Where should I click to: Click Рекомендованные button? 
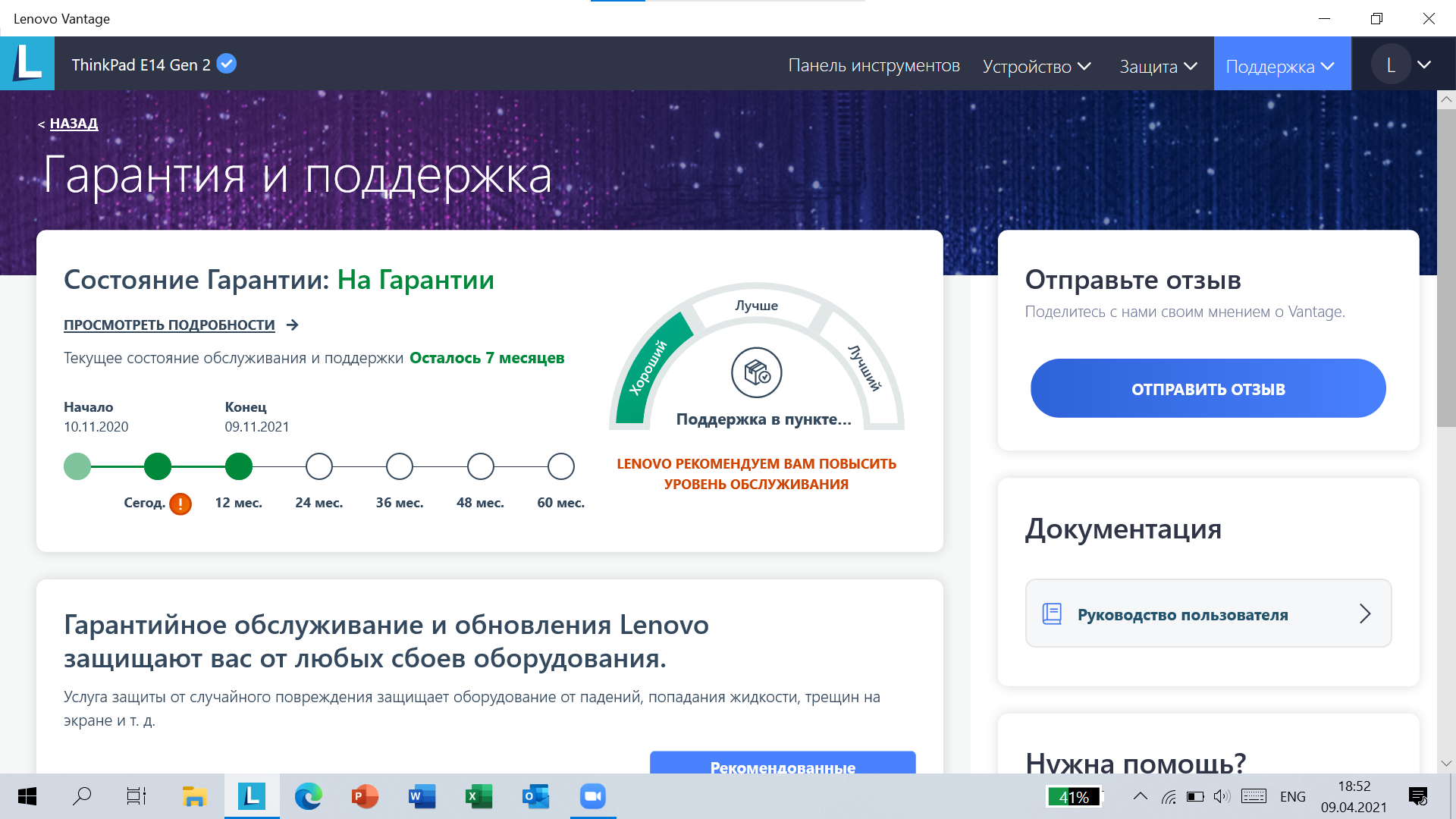(783, 763)
